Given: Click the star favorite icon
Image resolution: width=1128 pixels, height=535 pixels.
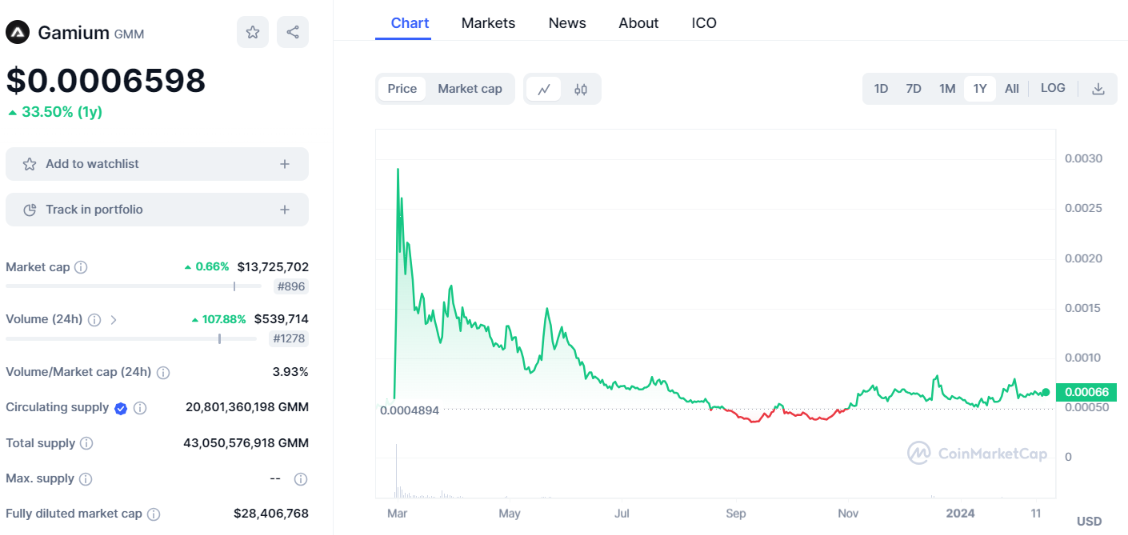Looking at the screenshot, I should click(x=253, y=32).
